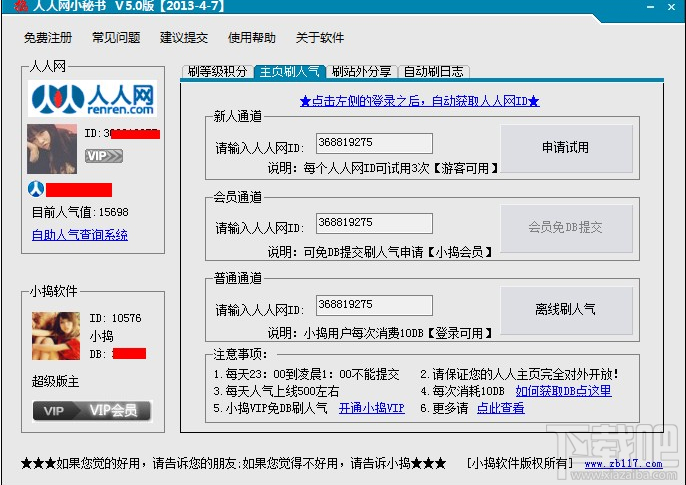Viewport: 686px width, 485px height.
Task: Click the renren.com logo banner
Action: tap(92, 98)
